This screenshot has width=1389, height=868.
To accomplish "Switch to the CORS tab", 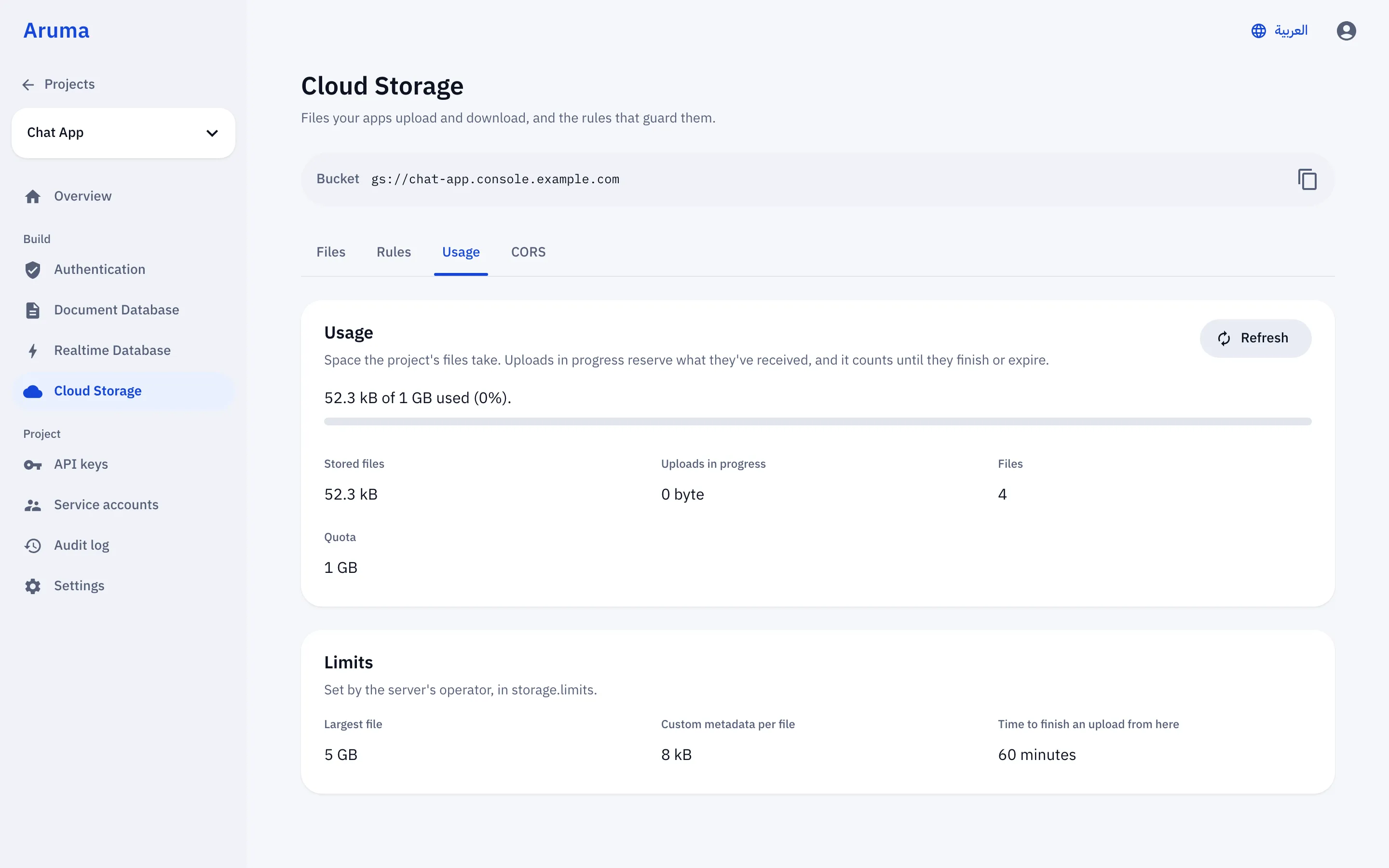I will point(528,252).
